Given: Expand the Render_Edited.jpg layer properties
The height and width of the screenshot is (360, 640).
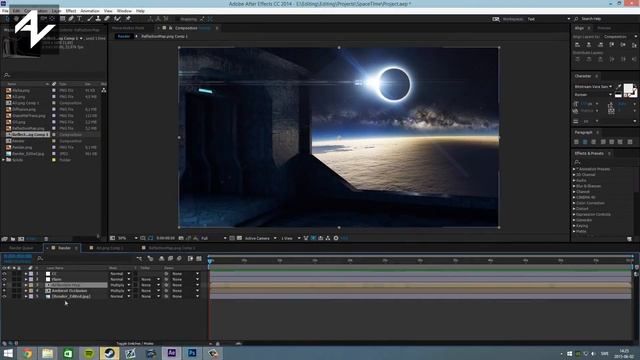Looking at the screenshot, I should (x=26, y=297).
